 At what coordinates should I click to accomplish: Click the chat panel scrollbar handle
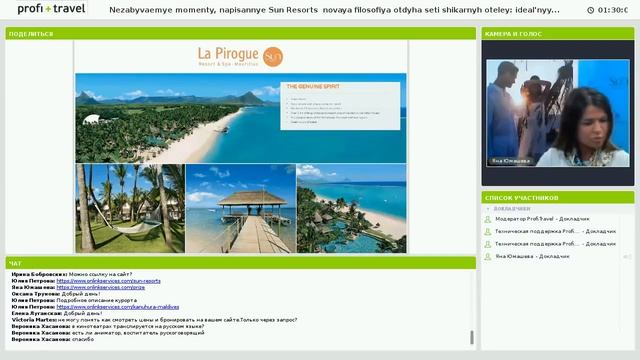472,337
